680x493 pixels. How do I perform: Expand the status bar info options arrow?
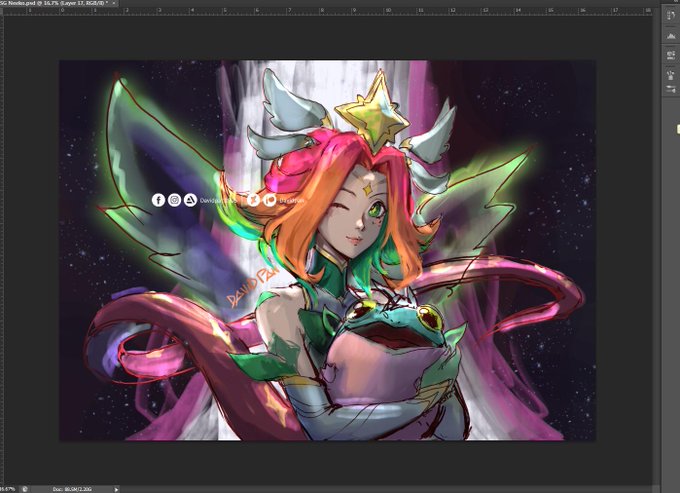116,489
